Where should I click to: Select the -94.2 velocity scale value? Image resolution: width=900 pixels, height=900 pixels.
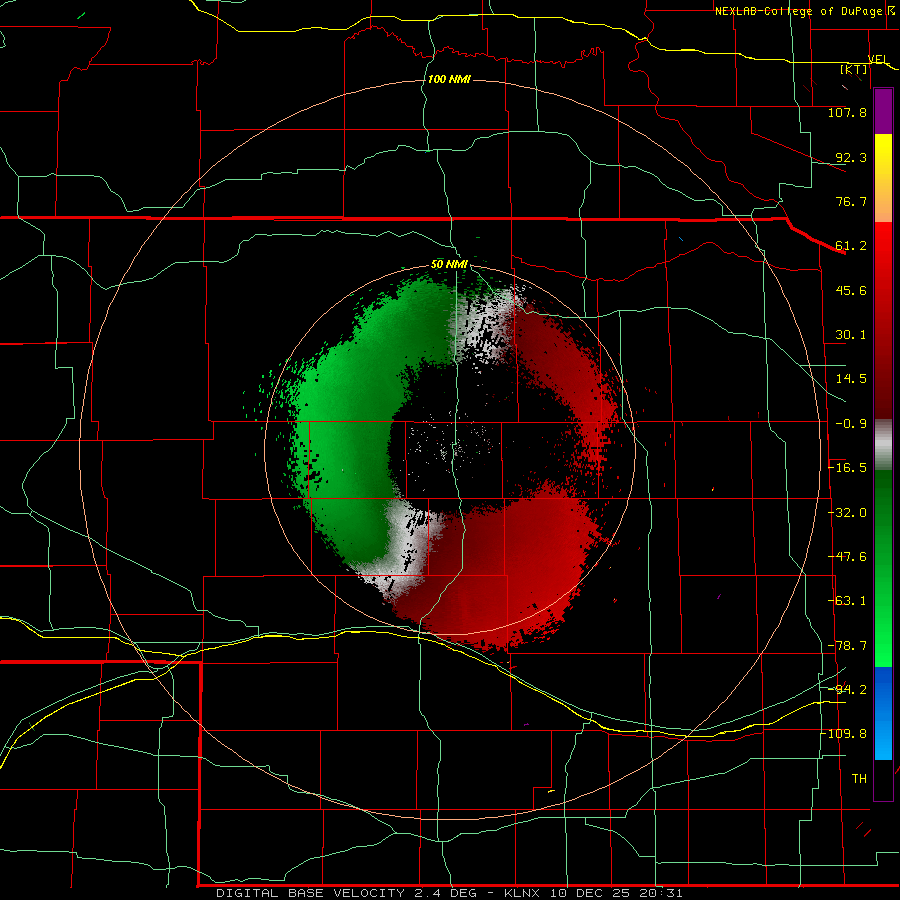pos(847,690)
